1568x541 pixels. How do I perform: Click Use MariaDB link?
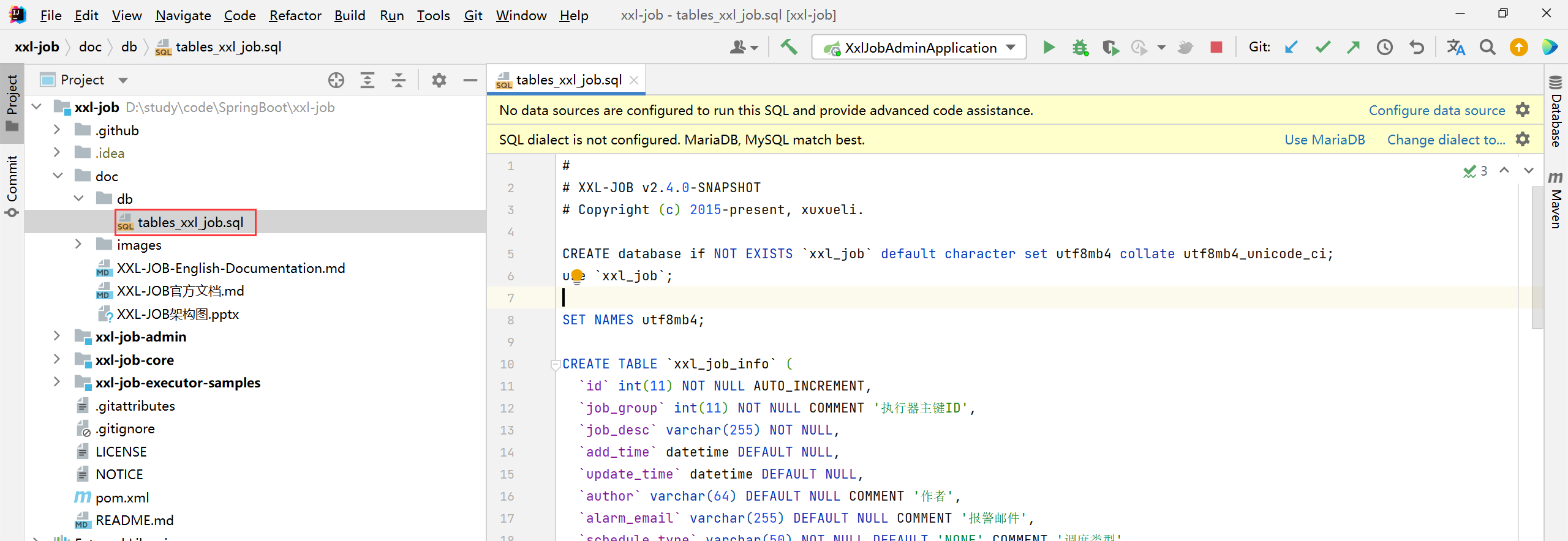point(1325,140)
